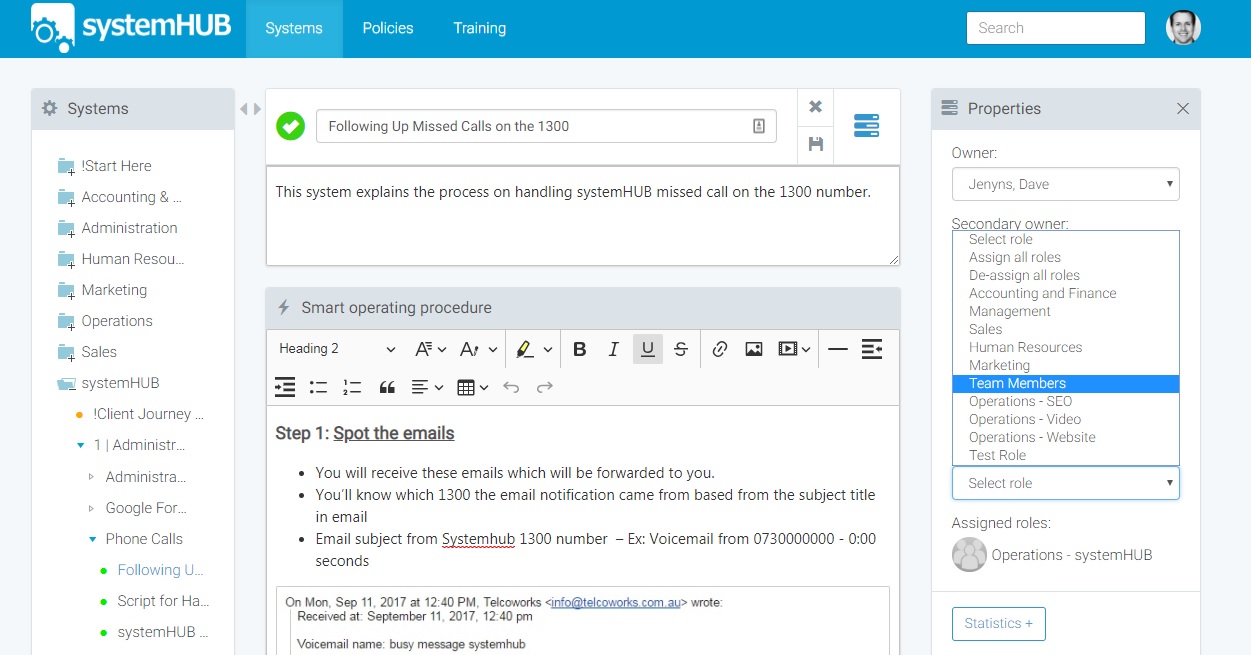The width and height of the screenshot is (1251, 655).
Task: Click the document icon inside title field
Action: click(x=758, y=126)
